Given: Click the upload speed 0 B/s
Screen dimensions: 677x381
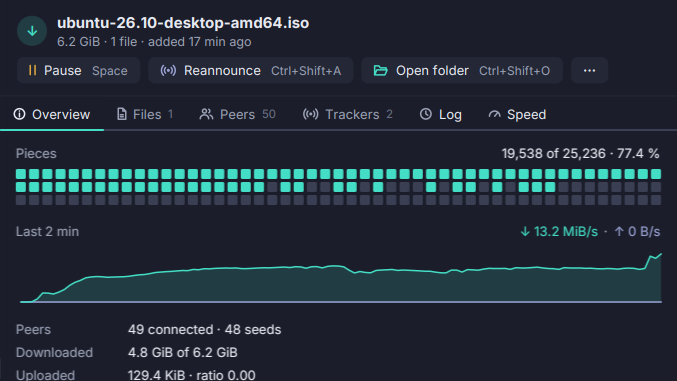Looking at the screenshot, I should pos(637,232).
